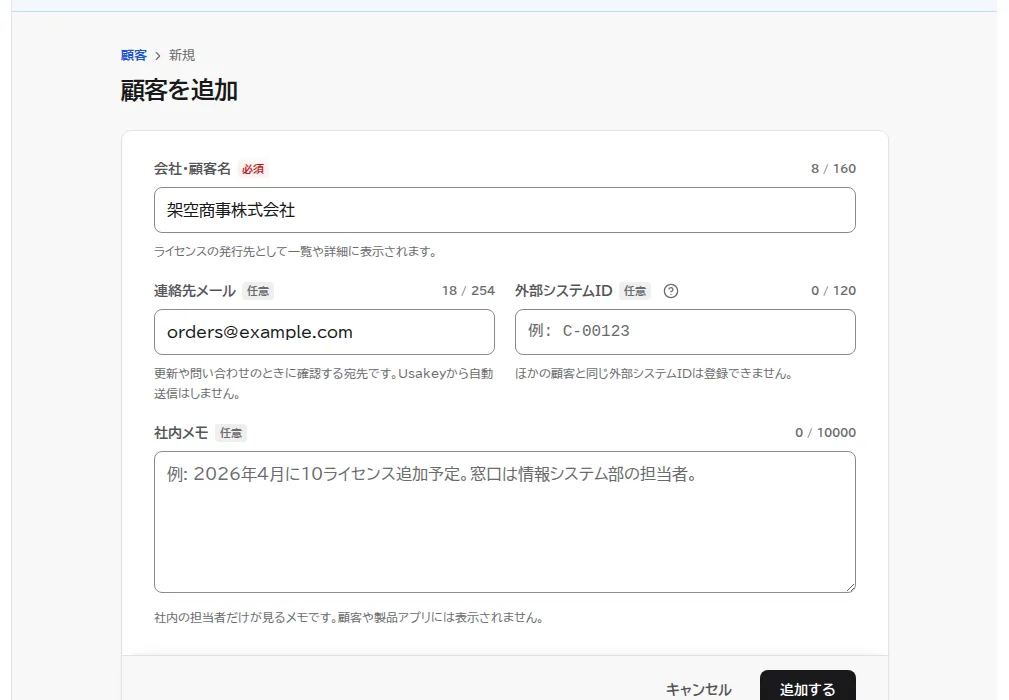This screenshot has width=1009, height=700.
Task: Click the hint text ライセンスの発行先として一覧や詳細に表示されます
Action: [x=296, y=252]
